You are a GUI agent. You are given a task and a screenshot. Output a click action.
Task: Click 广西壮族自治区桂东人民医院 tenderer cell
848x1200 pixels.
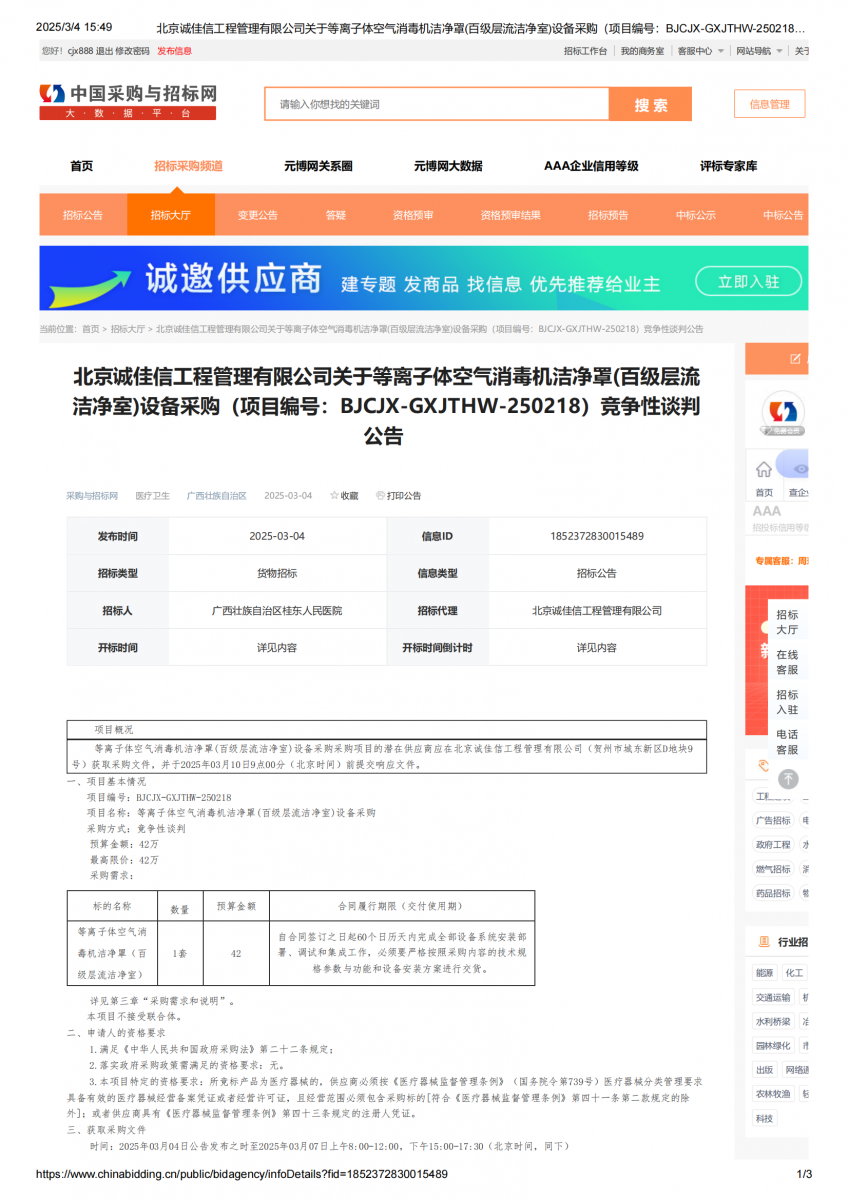[x=277, y=610]
